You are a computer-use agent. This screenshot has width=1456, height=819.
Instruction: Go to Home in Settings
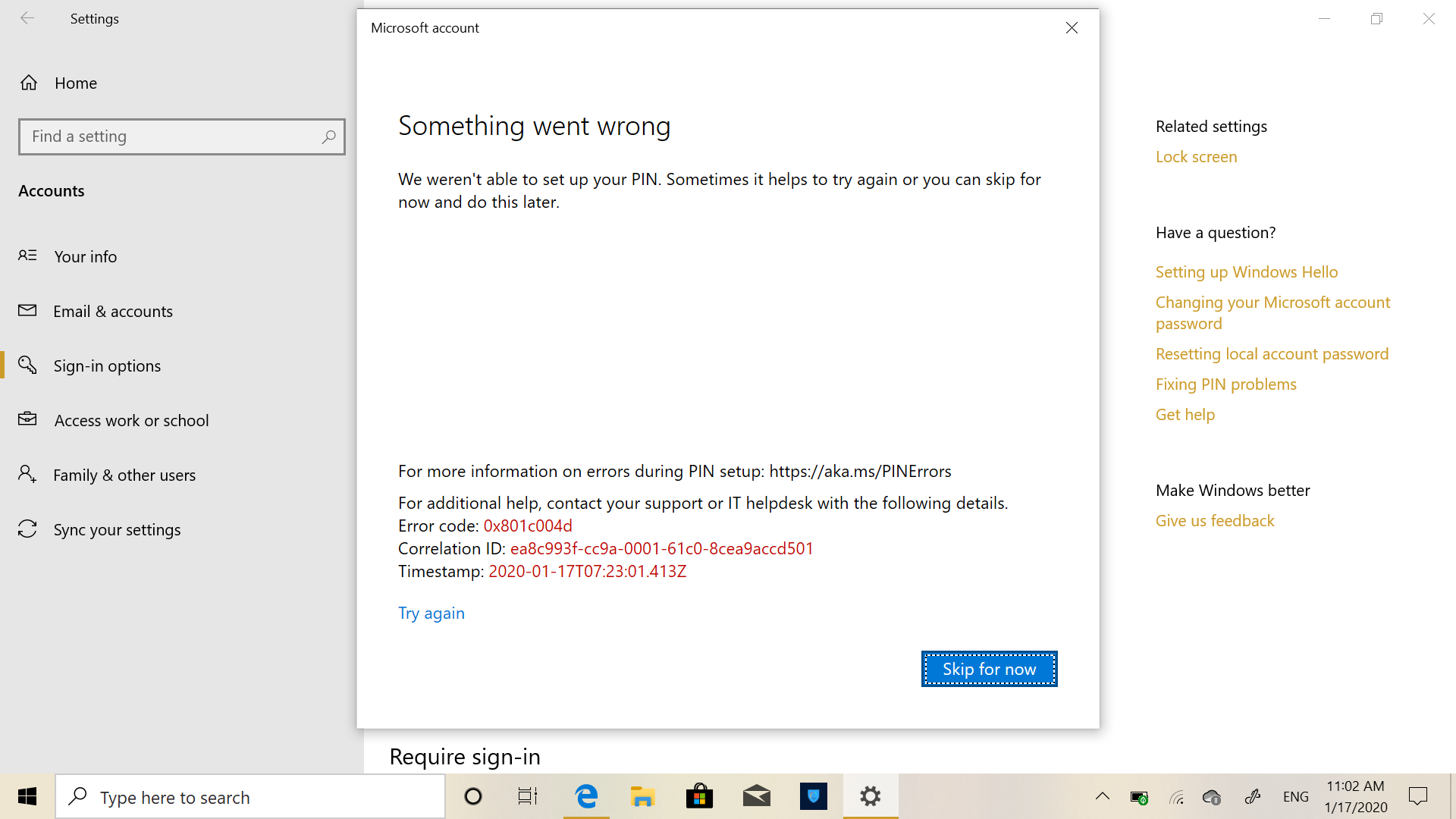point(76,83)
